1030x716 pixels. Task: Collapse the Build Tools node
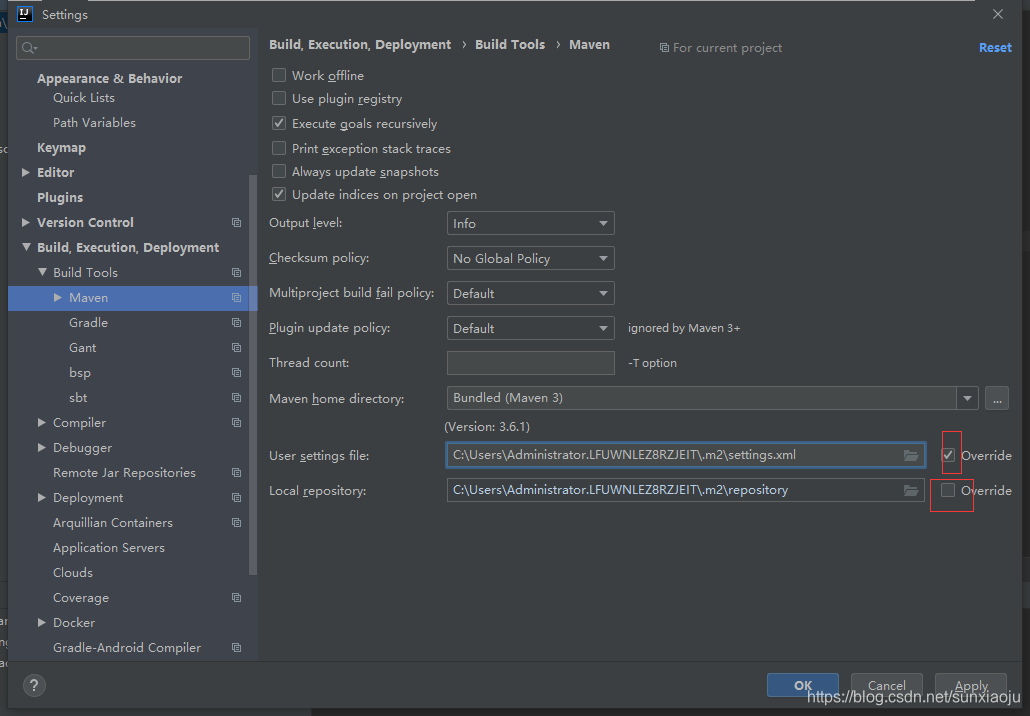click(42, 272)
